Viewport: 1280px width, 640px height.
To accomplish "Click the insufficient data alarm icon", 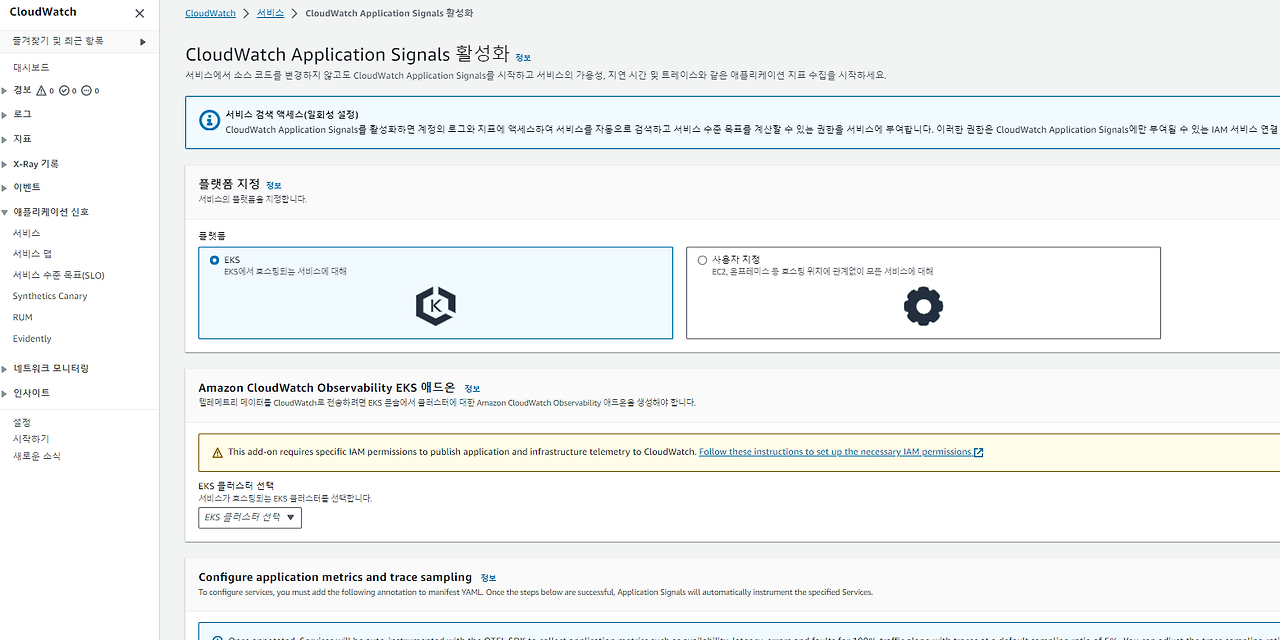I will click(86, 90).
